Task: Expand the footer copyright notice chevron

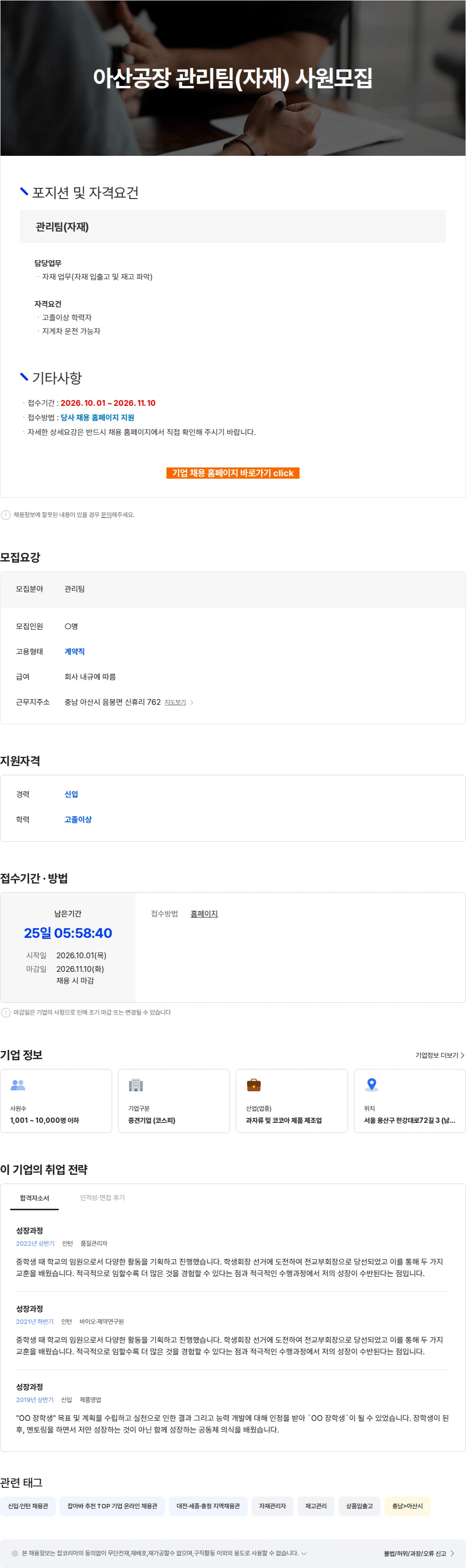Action: point(303,1553)
